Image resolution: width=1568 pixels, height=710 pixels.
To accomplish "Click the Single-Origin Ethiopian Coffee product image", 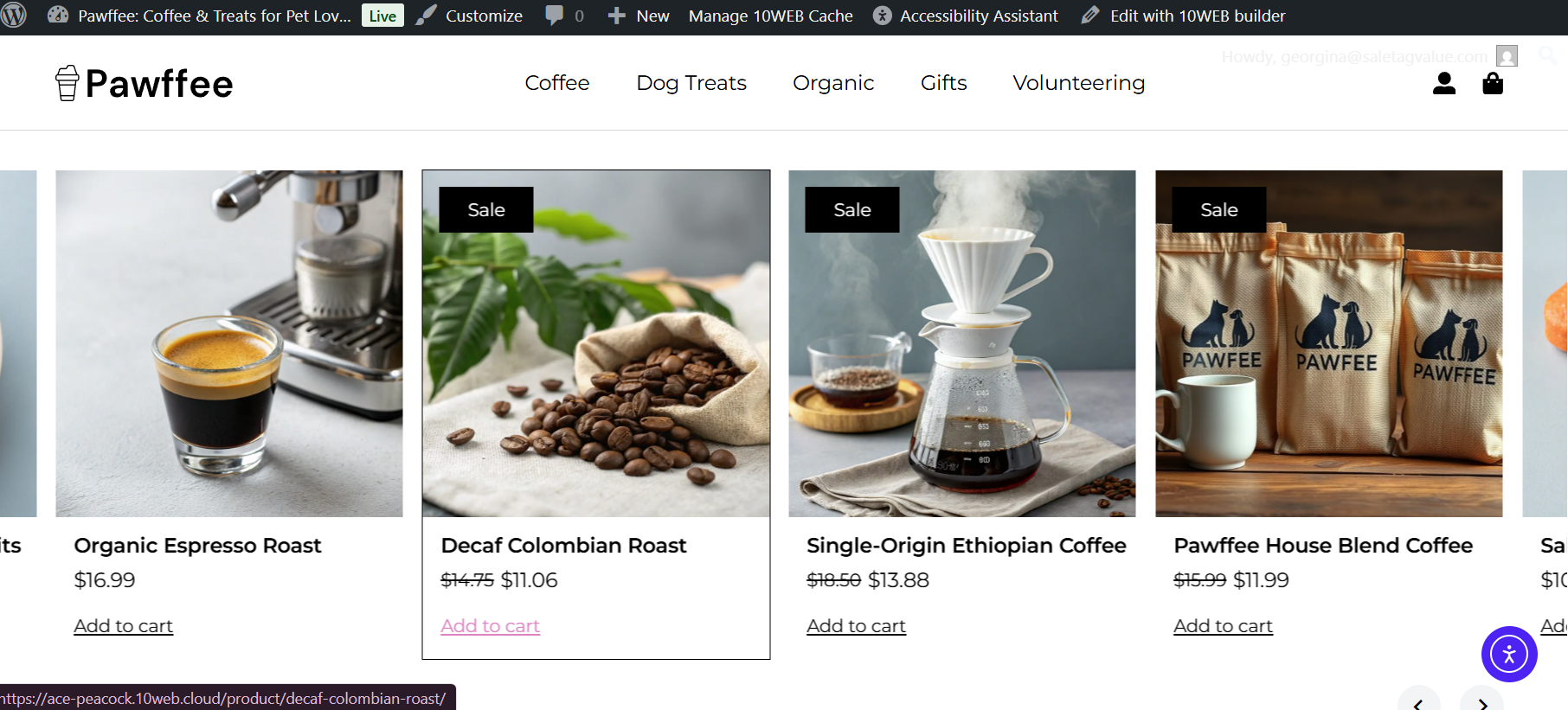I will tap(962, 343).
